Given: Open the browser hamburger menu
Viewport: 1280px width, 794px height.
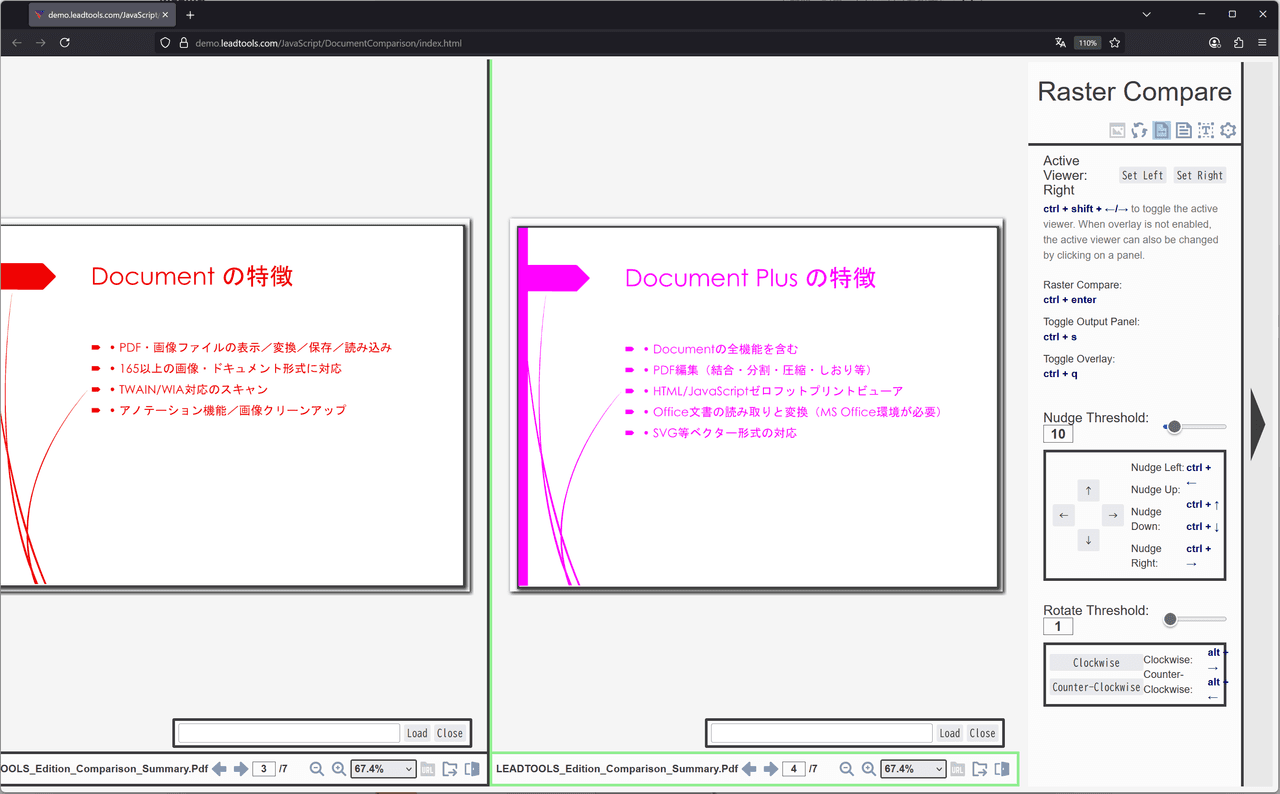Looking at the screenshot, I should point(1262,43).
